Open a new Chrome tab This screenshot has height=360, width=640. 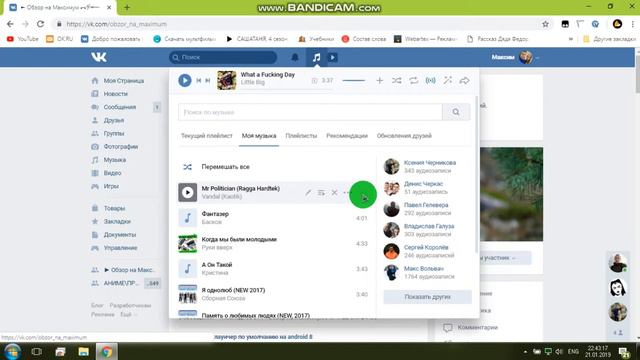127,7
